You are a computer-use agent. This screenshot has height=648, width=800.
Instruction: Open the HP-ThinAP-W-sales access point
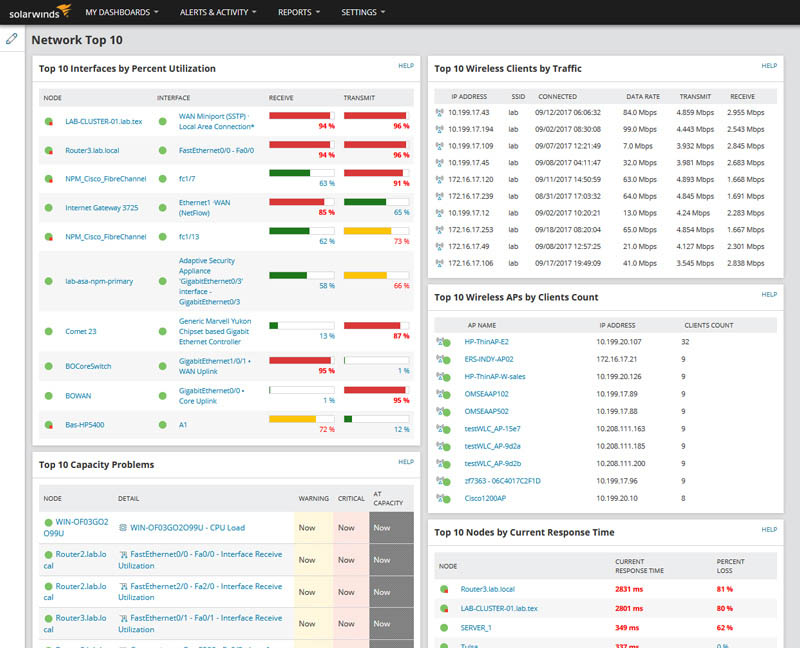pos(495,377)
